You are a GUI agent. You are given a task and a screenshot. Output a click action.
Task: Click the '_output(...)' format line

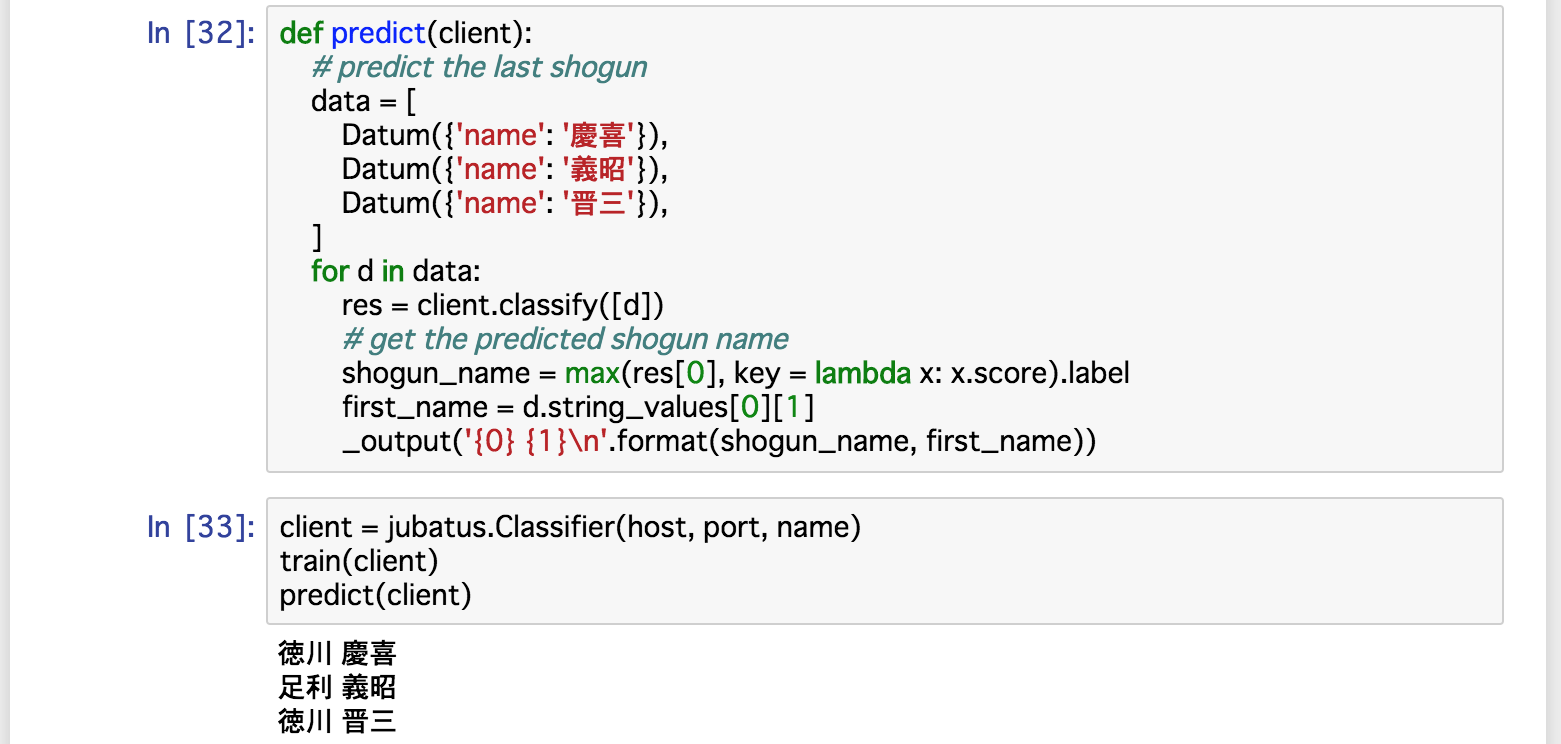[x=719, y=441]
